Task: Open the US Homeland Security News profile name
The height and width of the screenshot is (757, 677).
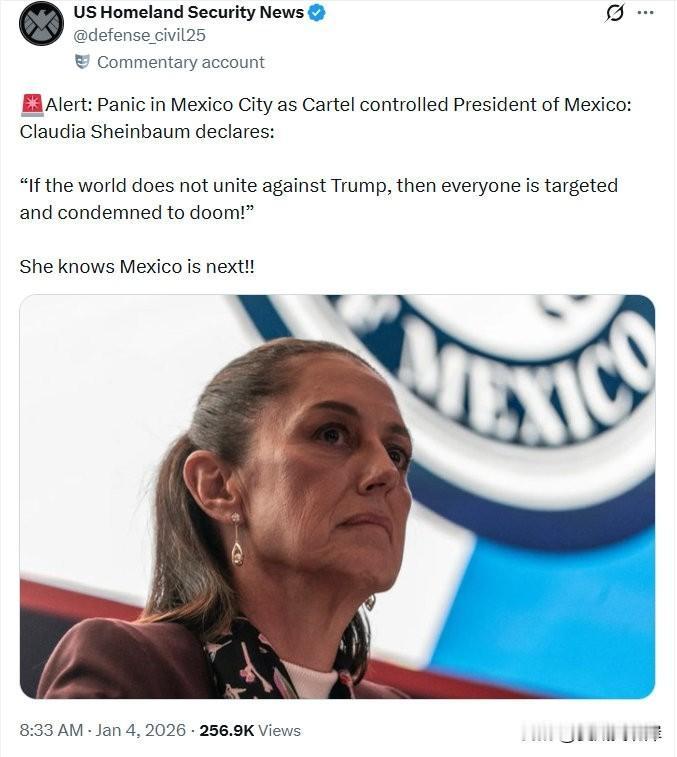Action: tap(189, 13)
